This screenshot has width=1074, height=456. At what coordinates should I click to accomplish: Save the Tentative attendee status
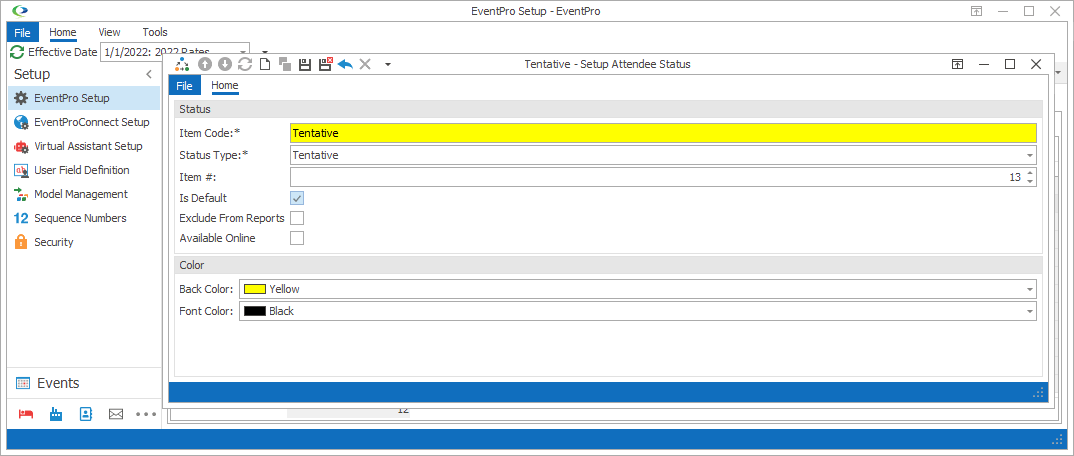[x=305, y=64]
